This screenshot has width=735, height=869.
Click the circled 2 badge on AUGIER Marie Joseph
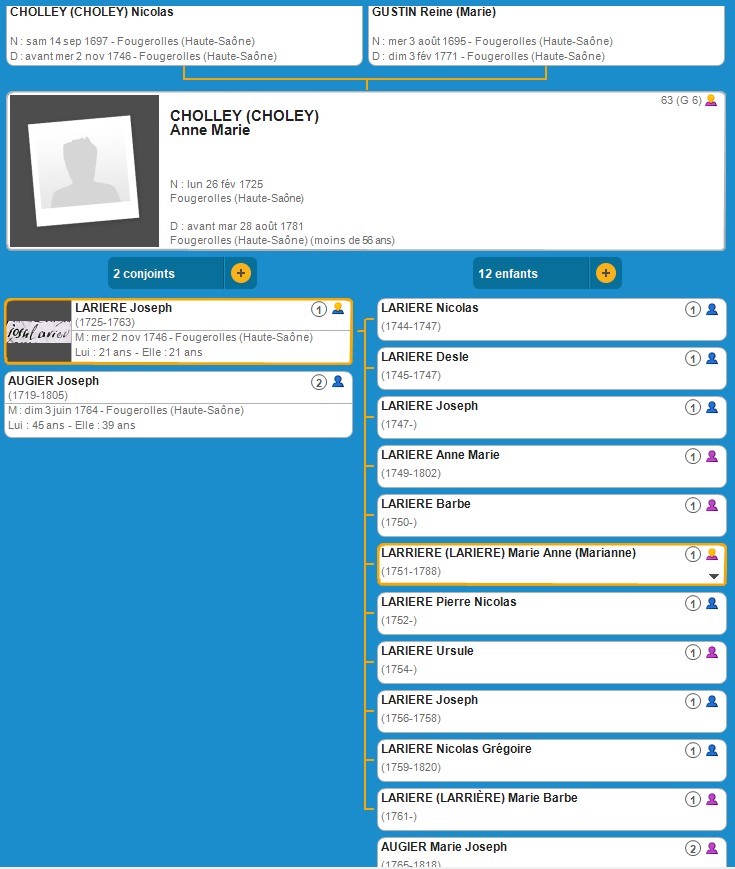coord(692,848)
